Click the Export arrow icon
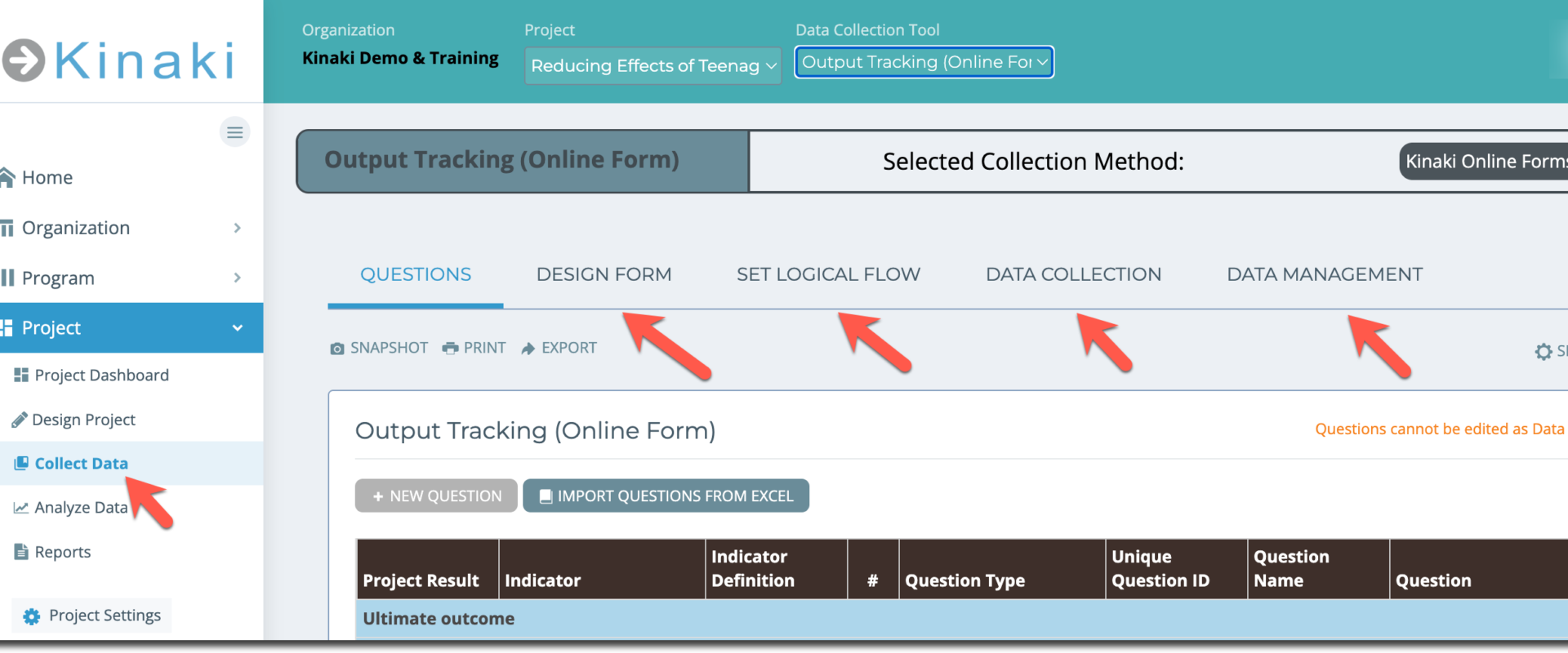The image size is (1568, 653). [x=528, y=349]
